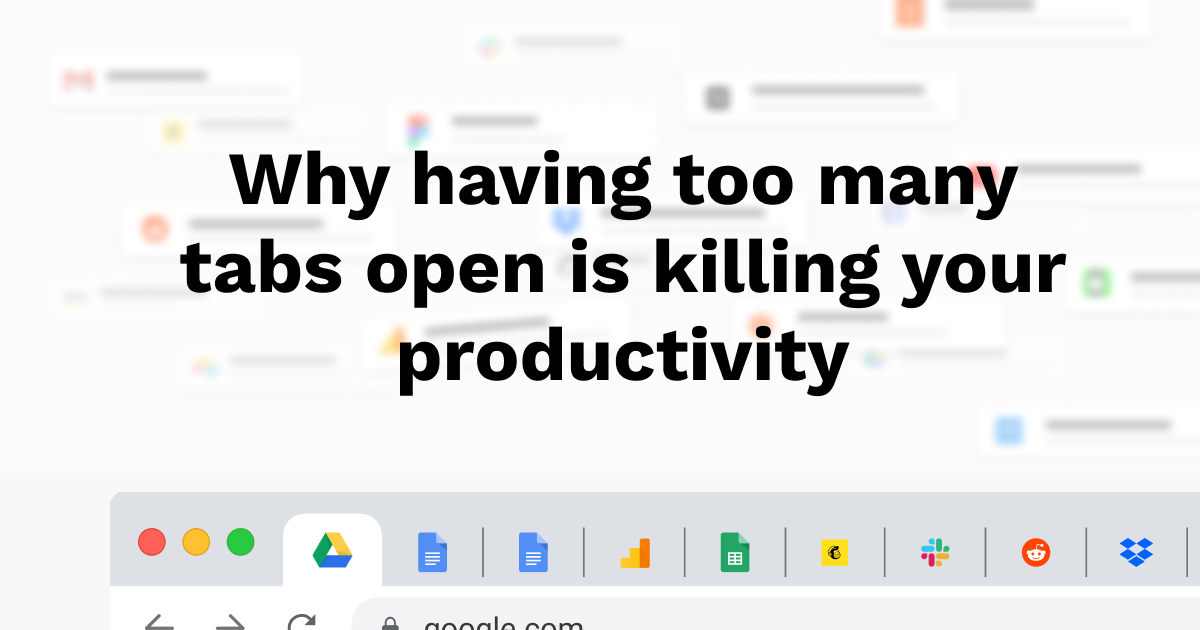This screenshot has height=630, width=1200.
Task: Click the Dropbox tab icon
Action: [x=1136, y=552]
